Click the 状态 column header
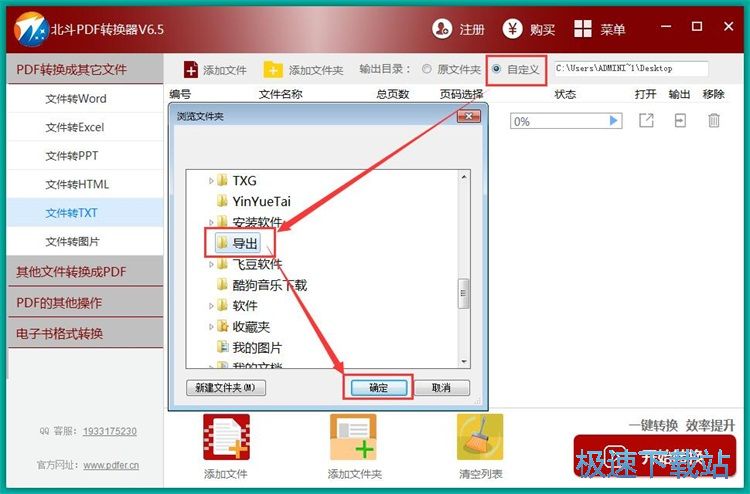The height and width of the screenshot is (494, 750). 565,94
